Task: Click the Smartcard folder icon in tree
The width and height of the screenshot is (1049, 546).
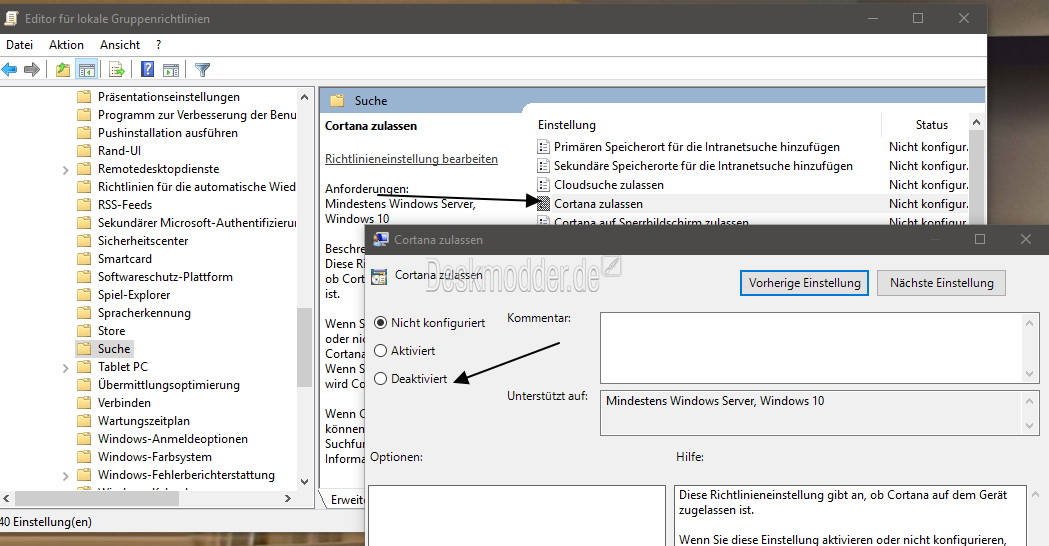Action: coord(84,258)
